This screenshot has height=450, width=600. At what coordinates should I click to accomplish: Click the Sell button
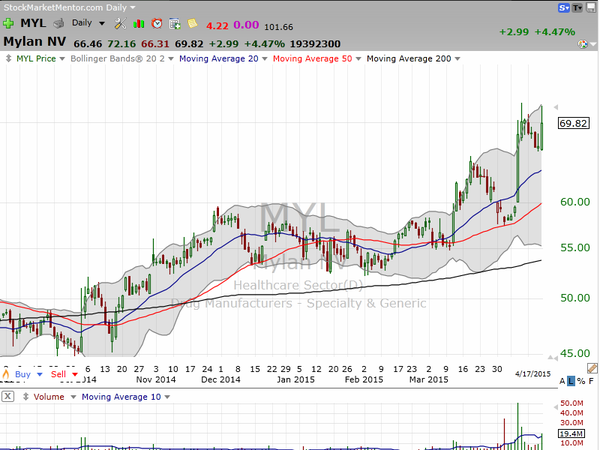[58, 374]
